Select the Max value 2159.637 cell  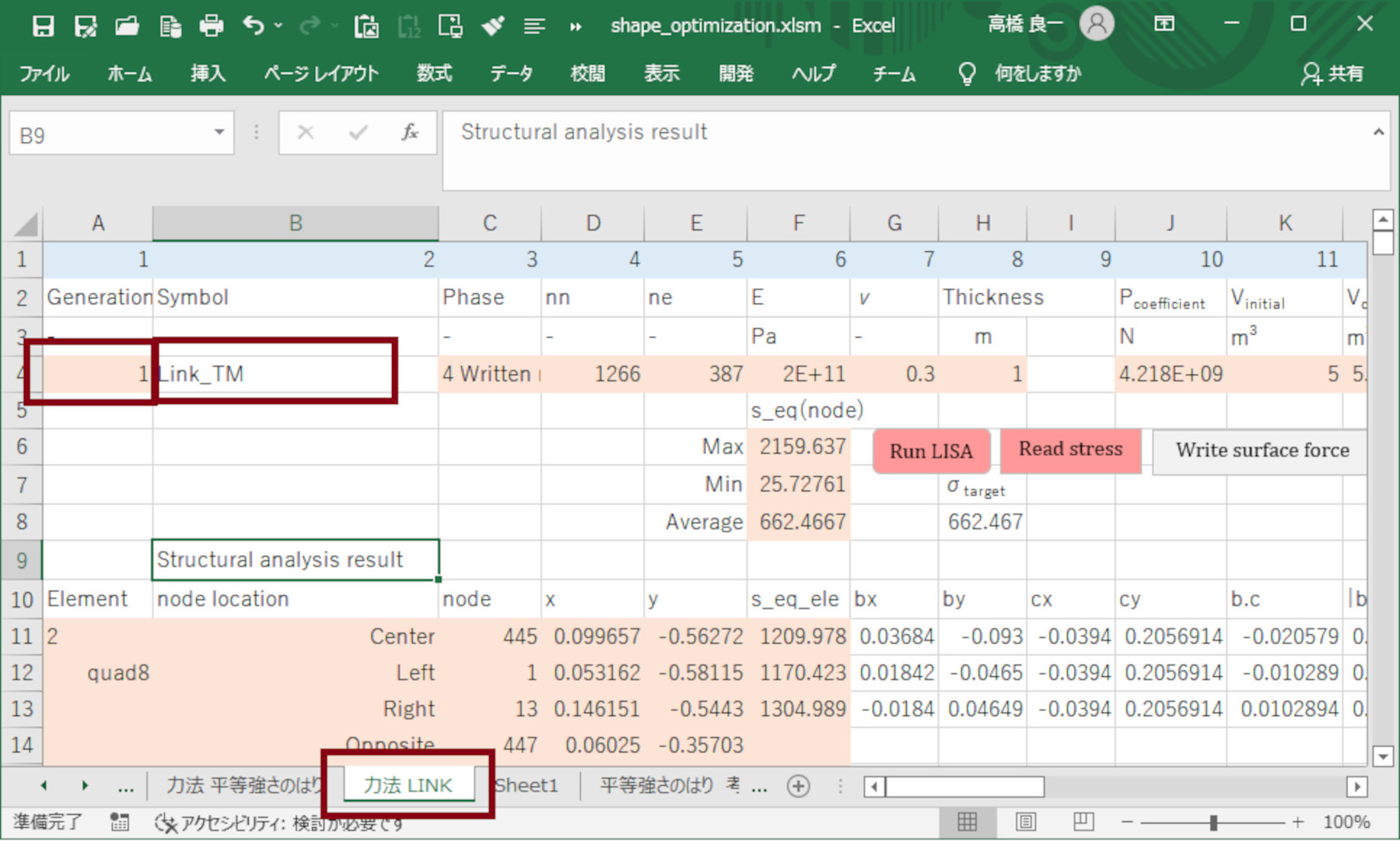coord(799,447)
